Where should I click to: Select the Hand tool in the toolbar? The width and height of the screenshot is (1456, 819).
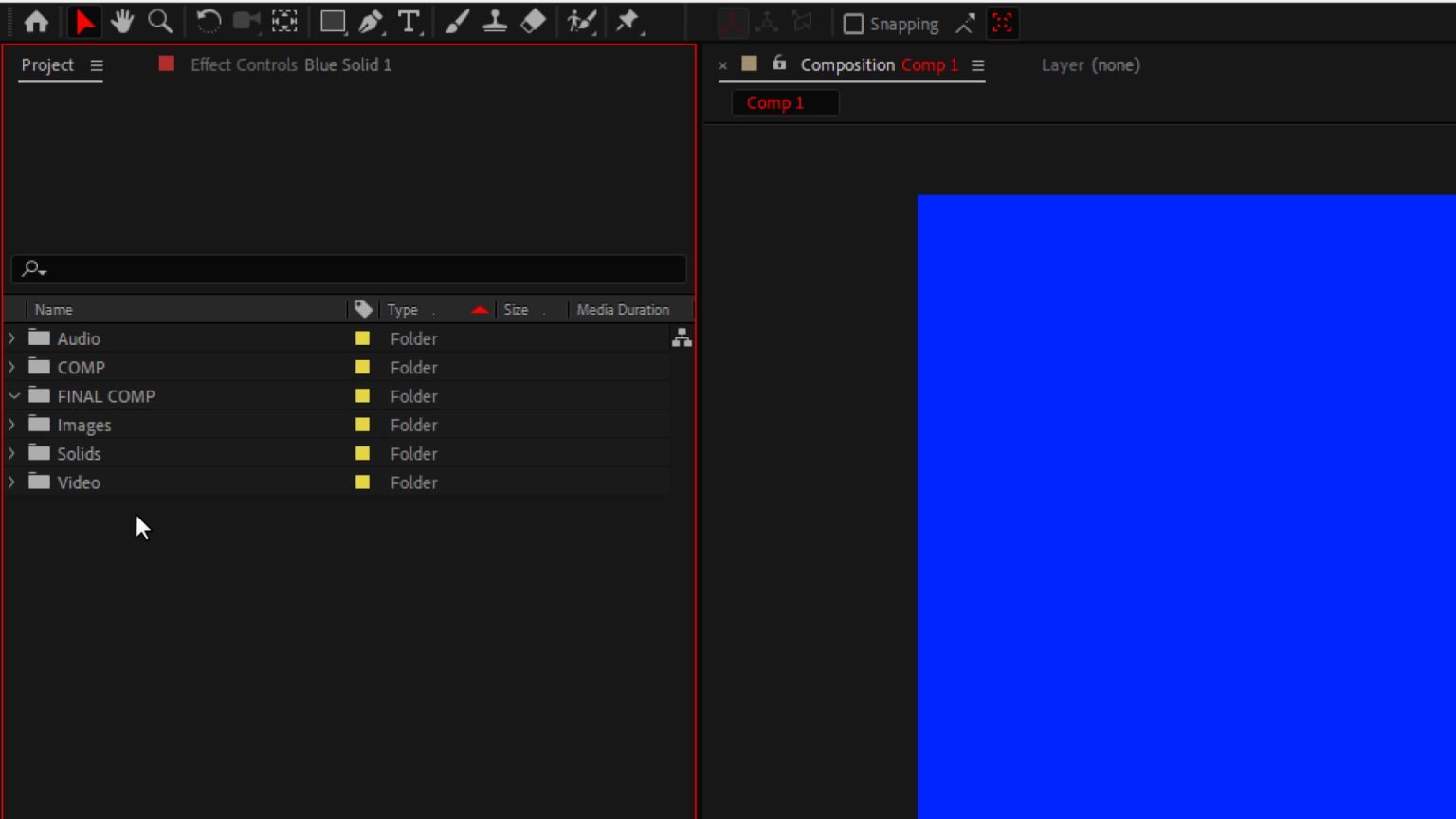click(121, 22)
